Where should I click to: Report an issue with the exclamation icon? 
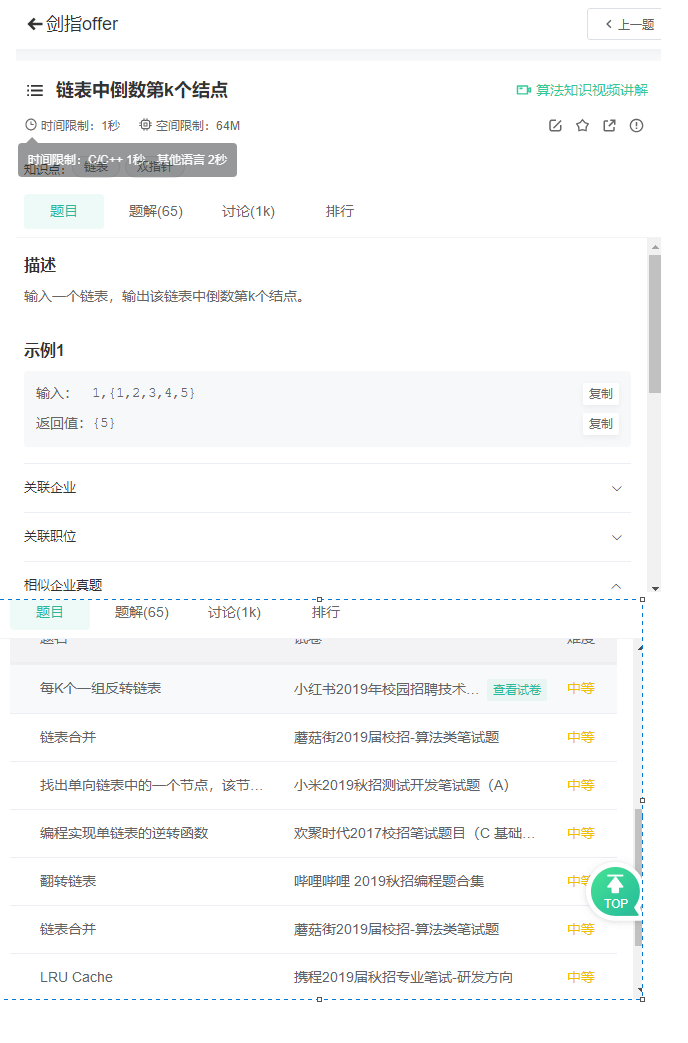tap(637, 126)
